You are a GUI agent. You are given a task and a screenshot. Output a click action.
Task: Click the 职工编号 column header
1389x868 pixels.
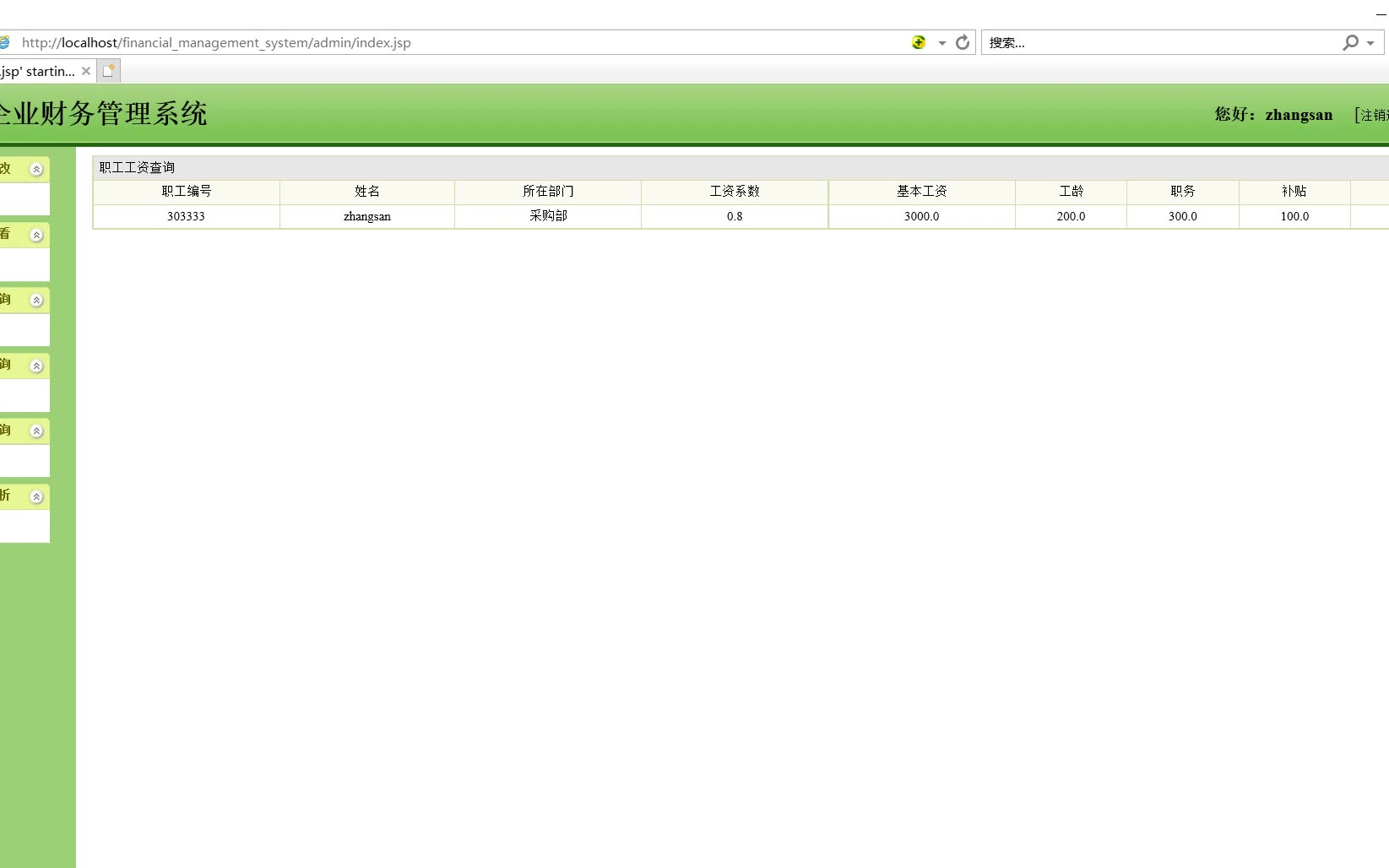(187, 192)
